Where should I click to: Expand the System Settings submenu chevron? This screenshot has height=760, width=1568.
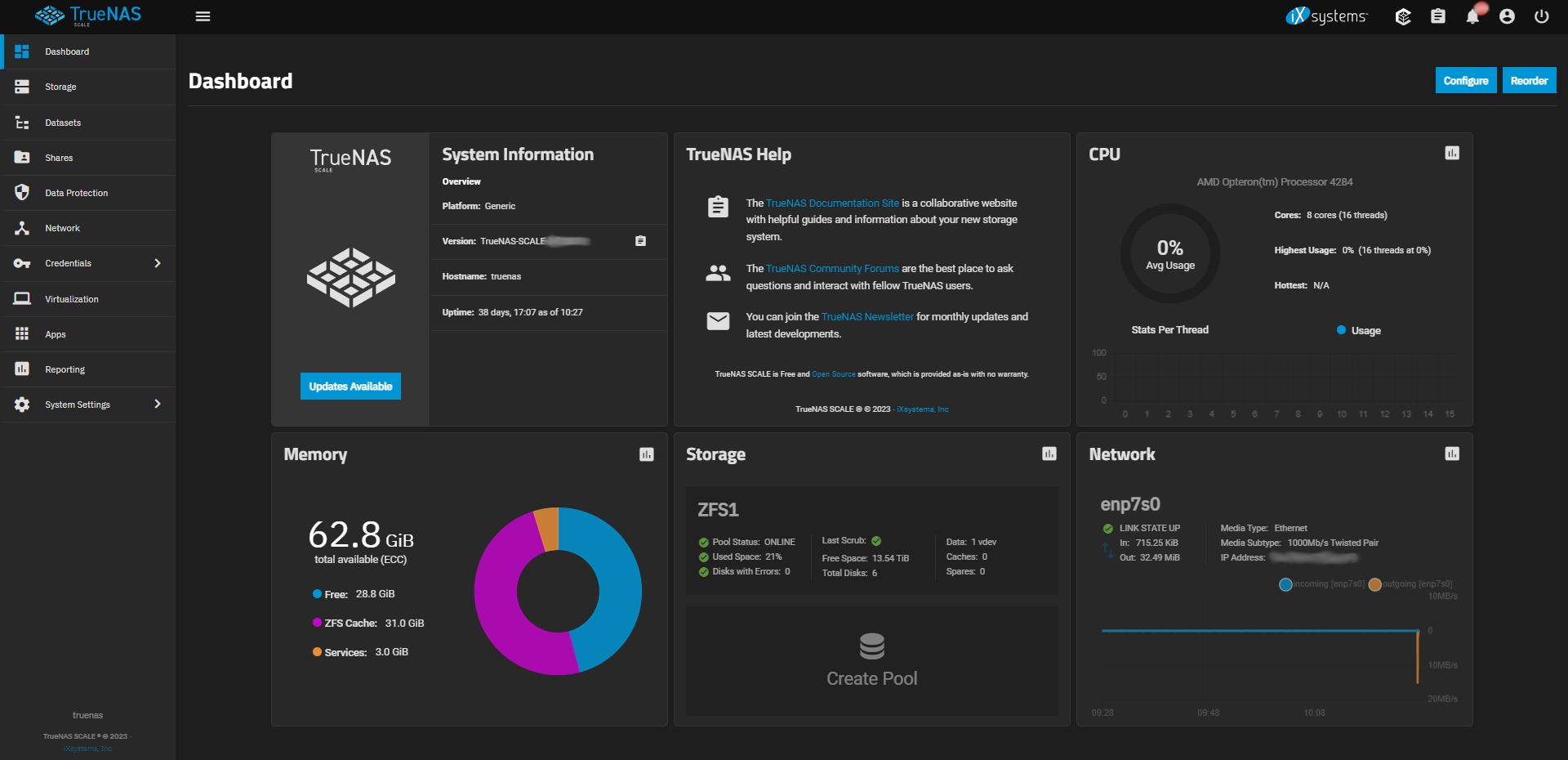pyautogui.click(x=158, y=405)
